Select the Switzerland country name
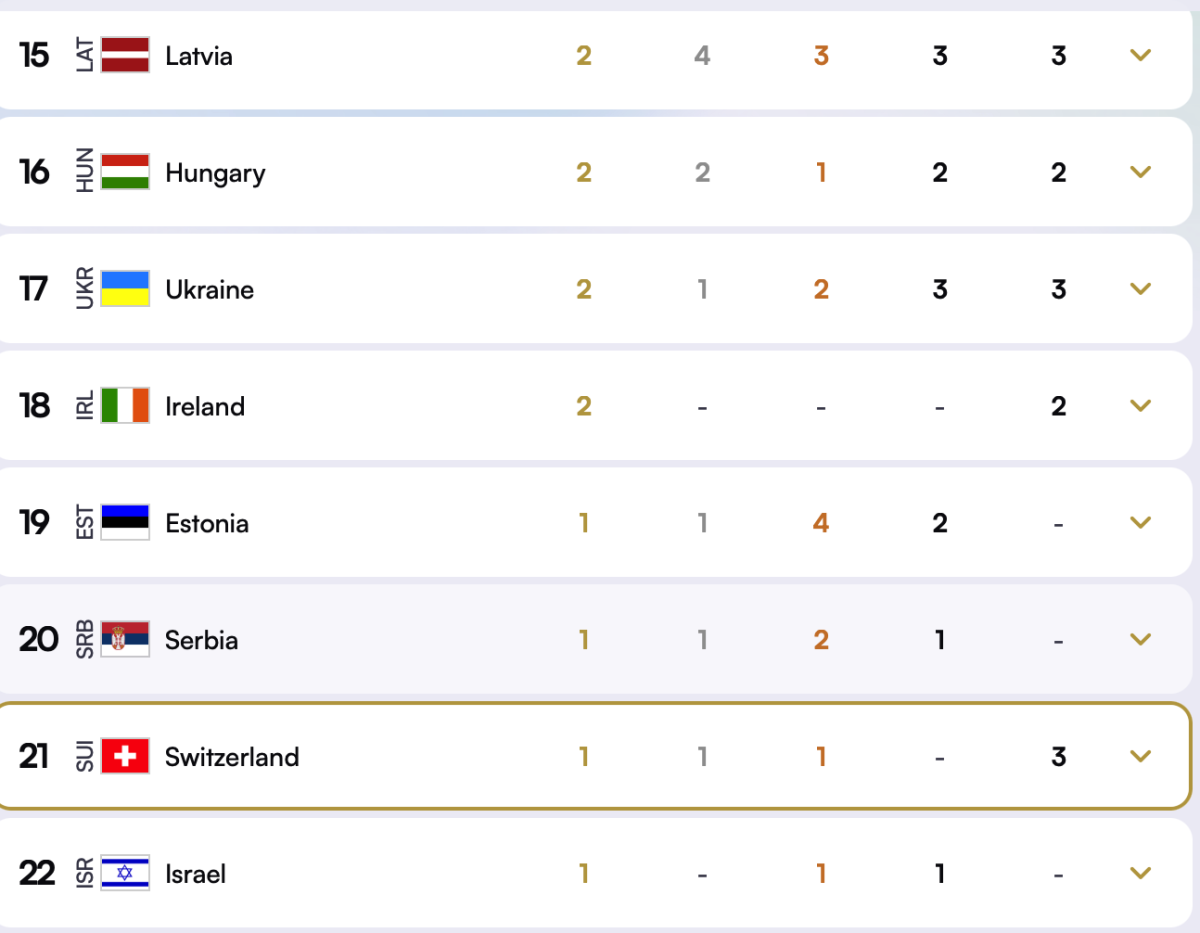The width and height of the screenshot is (1200, 933). click(x=232, y=757)
